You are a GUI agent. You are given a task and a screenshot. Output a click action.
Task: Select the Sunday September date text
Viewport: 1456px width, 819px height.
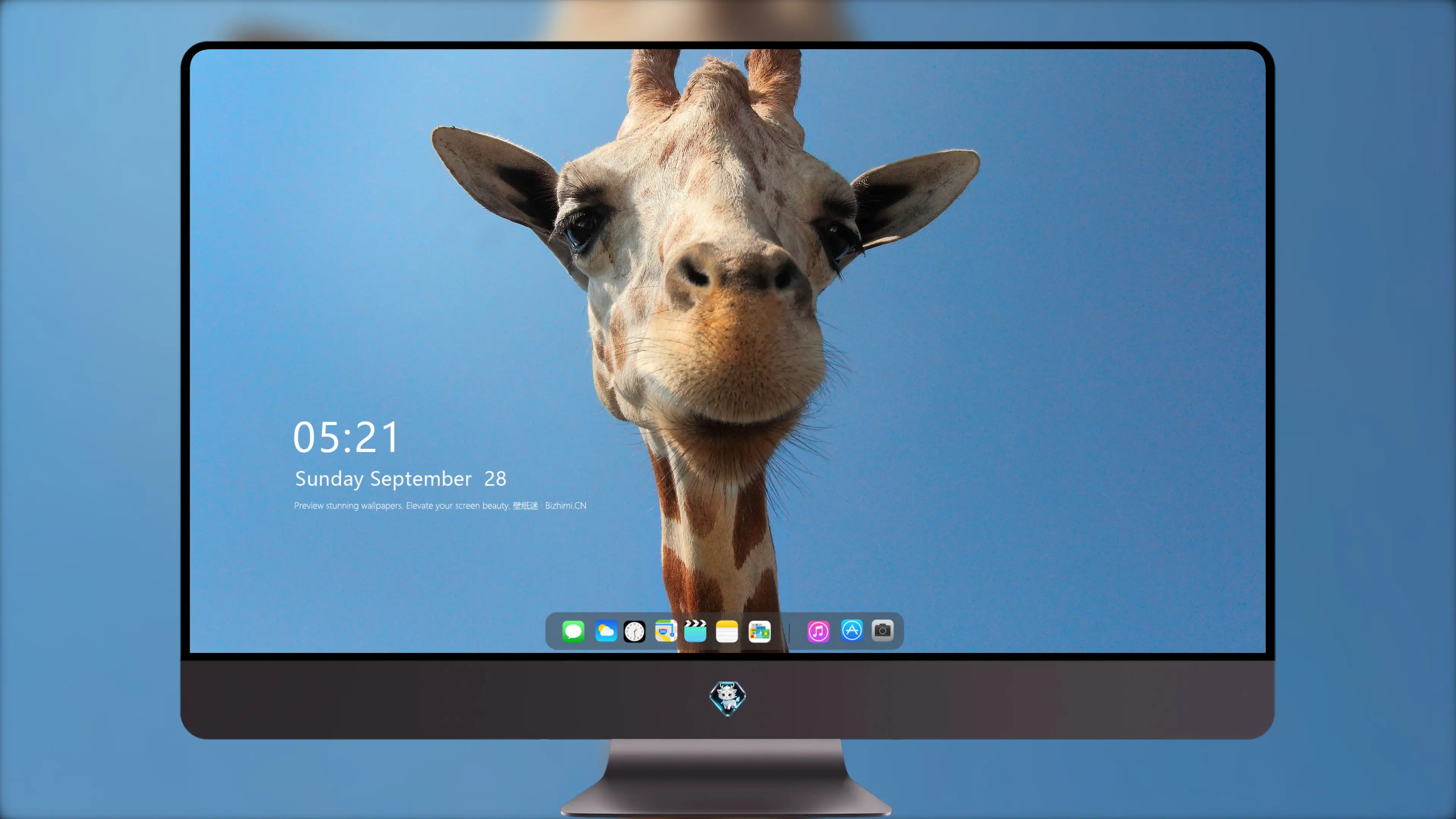[x=383, y=479]
